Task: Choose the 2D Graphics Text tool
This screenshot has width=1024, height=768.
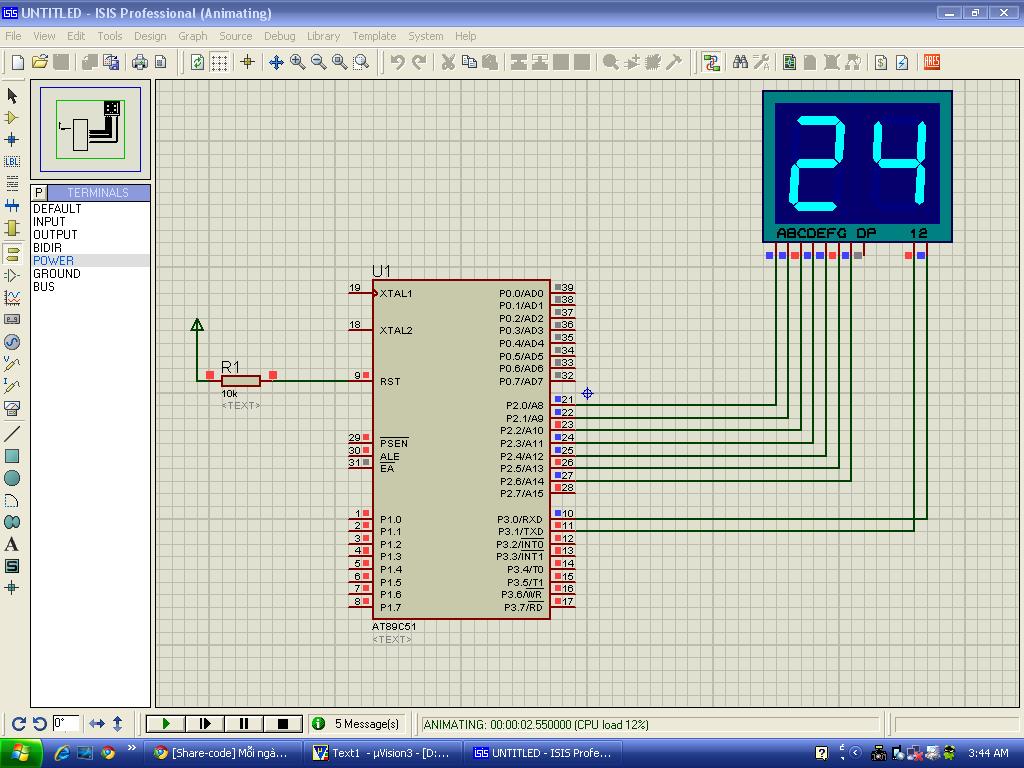Action: click(x=12, y=544)
